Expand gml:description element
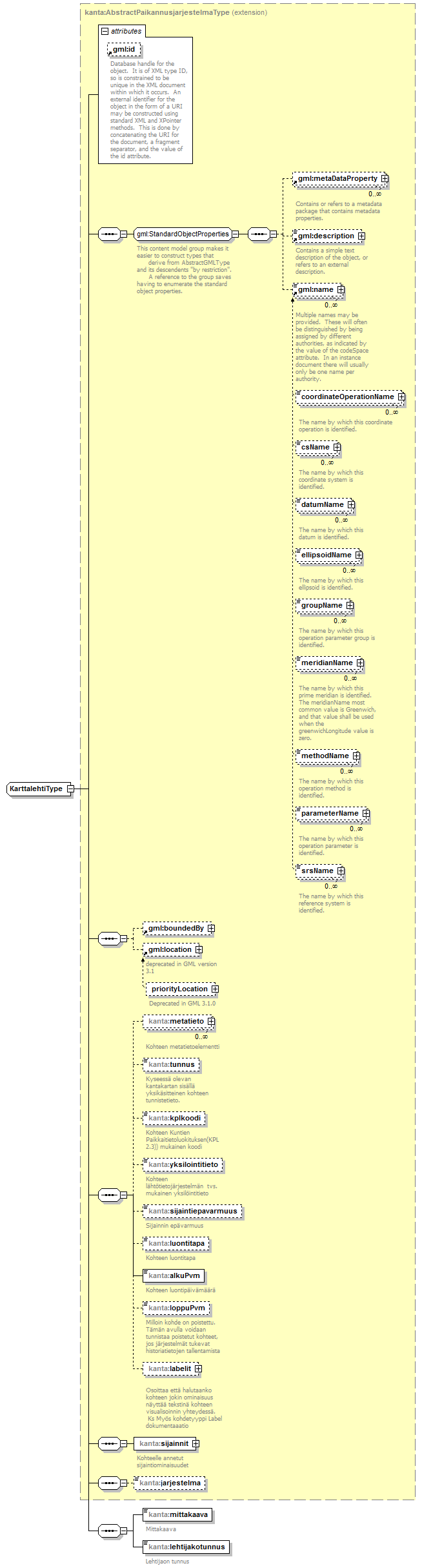The width and height of the screenshot is (422, 1568). point(361,236)
